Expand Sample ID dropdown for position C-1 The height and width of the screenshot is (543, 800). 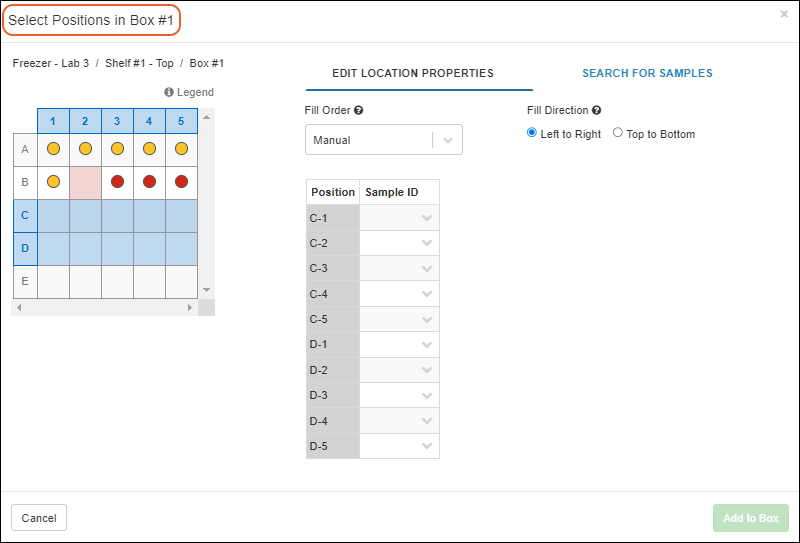[x=427, y=218]
